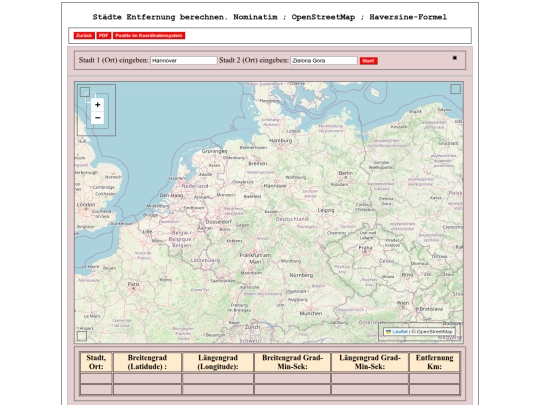Open the OpenStreetMap copyright link

coord(434,332)
